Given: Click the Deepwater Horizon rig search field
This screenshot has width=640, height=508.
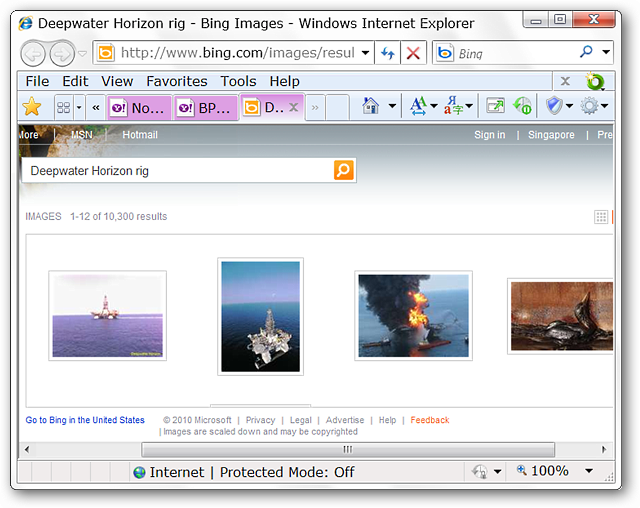Looking at the screenshot, I should point(178,171).
